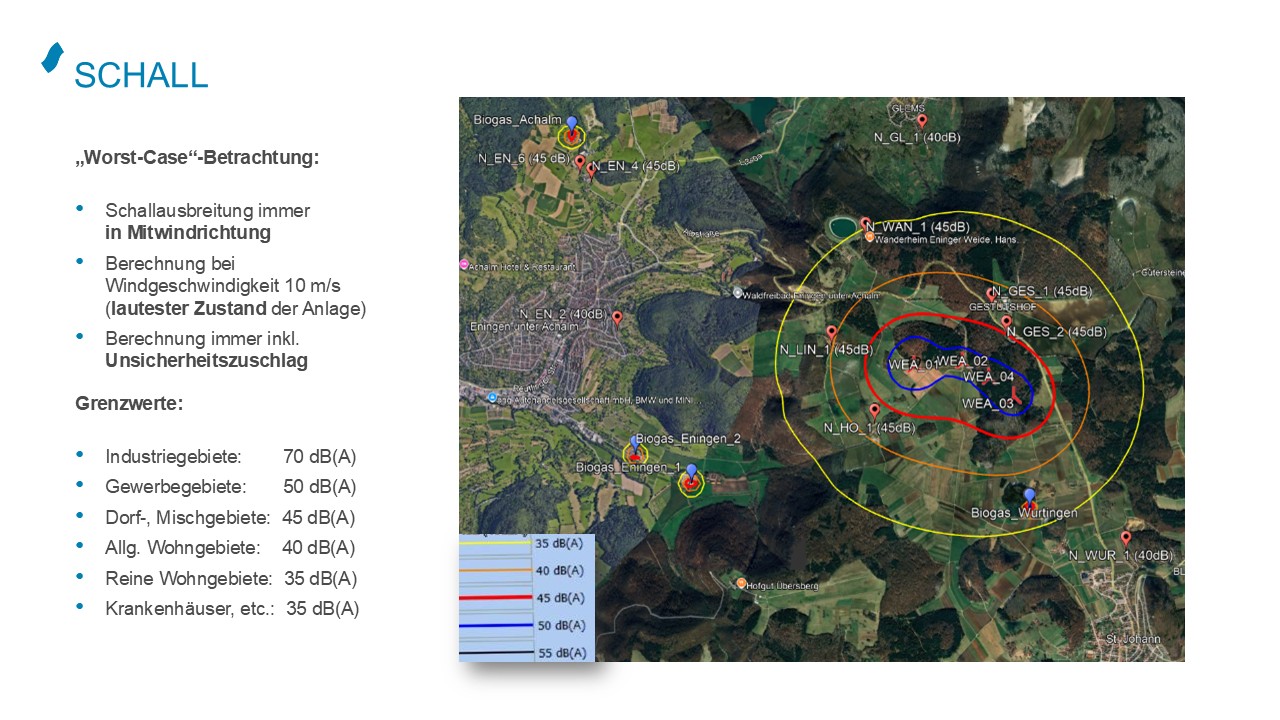Viewport: 1280px width, 720px height.
Task: Click the blue logo beside the SCHALL title
Action: click(52, 58)
